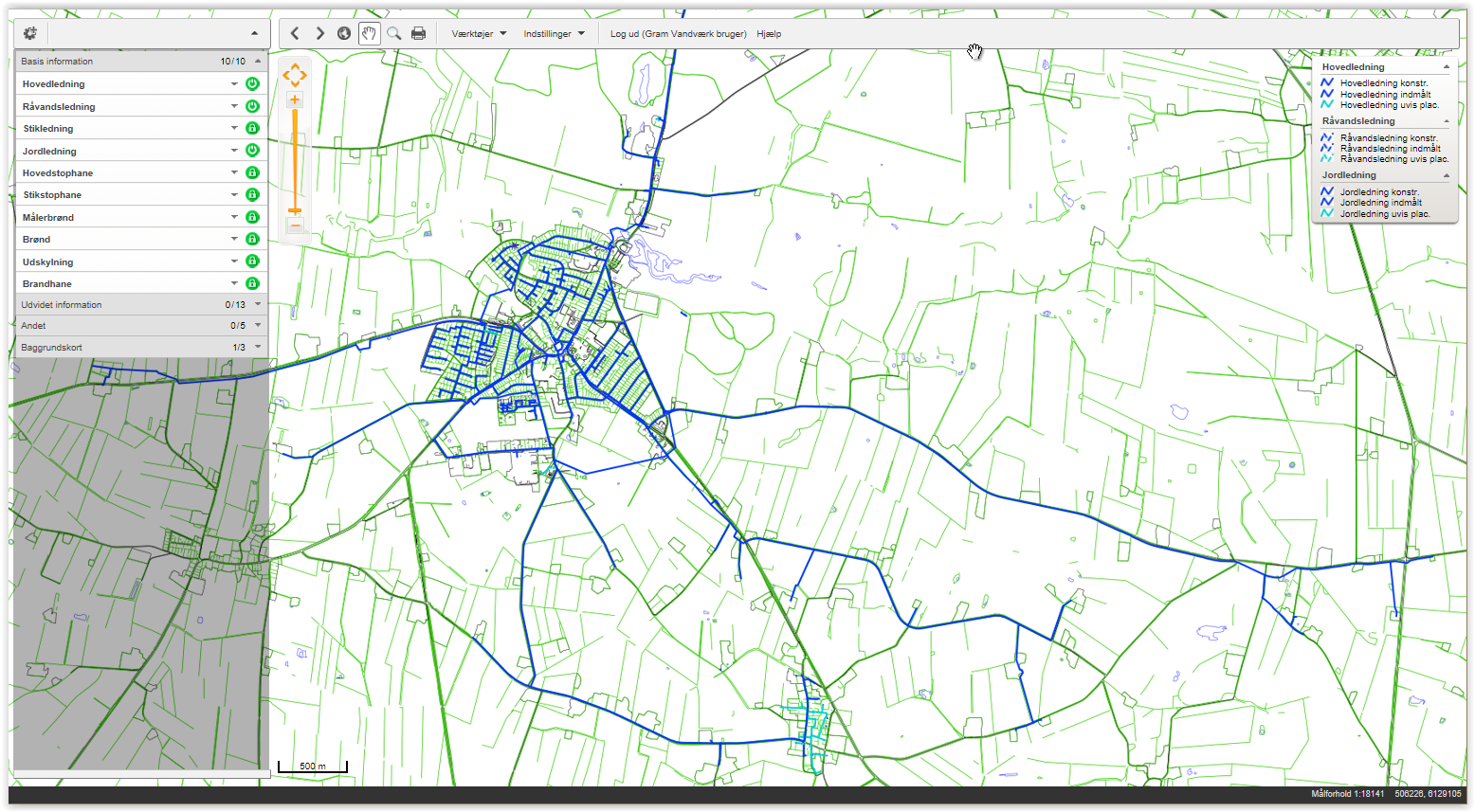The height and width of the screenshot is (812, 1475).
Task: Click the orange zoom slider track
Action: (x=295, y=159)
